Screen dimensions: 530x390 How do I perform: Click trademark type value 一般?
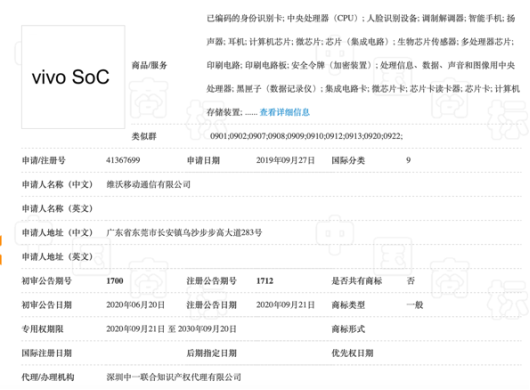point(414,305)
